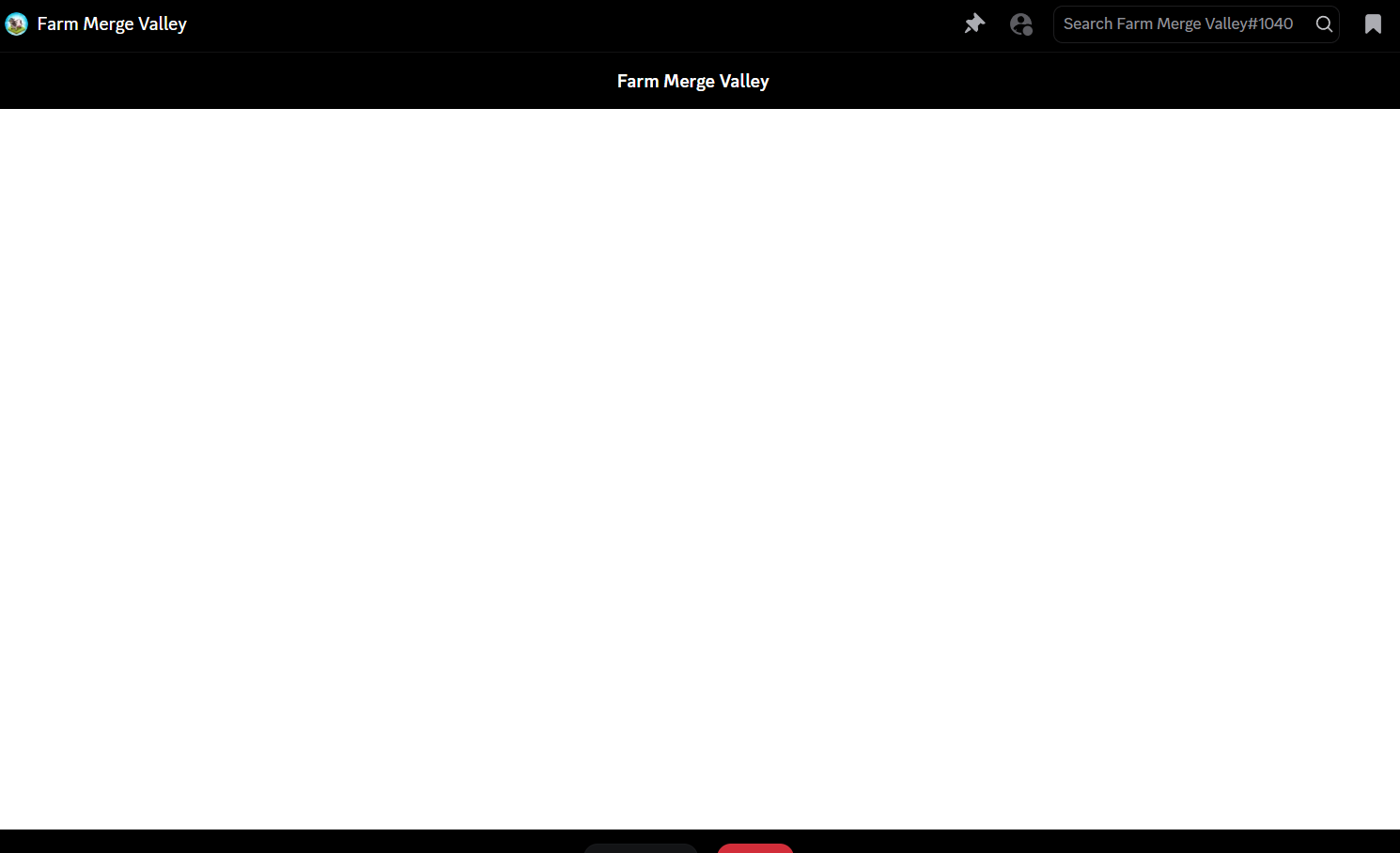Screen dimensions: 1400x853
Task: Open the bookmark icon at top right
Action: pyautogui.click(x=1373, y=24)
